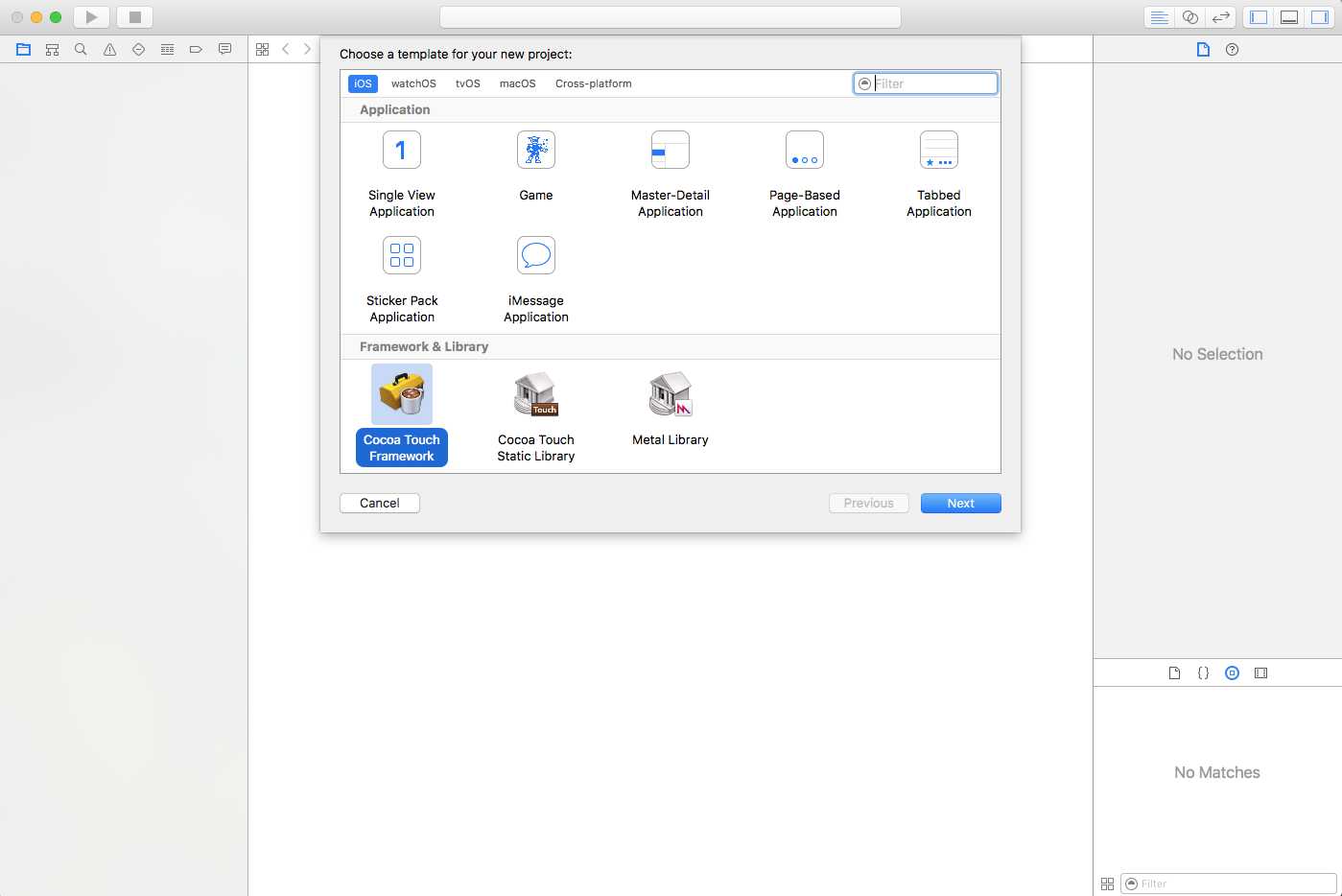The height and width of the screenshot is (896, 1342).
Task: Run the project with the Play button
Action: point(91,17)
